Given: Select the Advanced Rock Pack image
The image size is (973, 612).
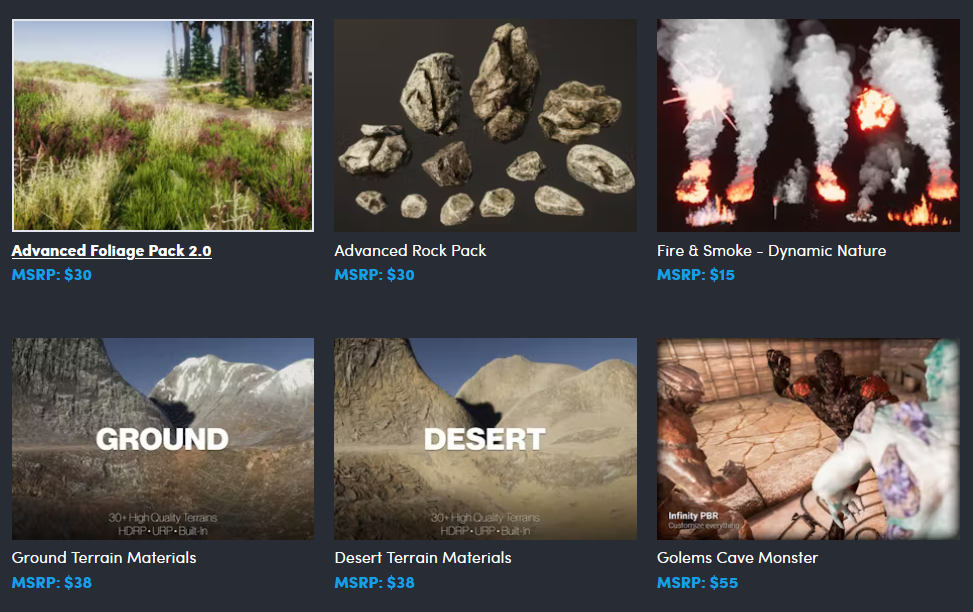Looking at the screenshot, I should point(485,125).
